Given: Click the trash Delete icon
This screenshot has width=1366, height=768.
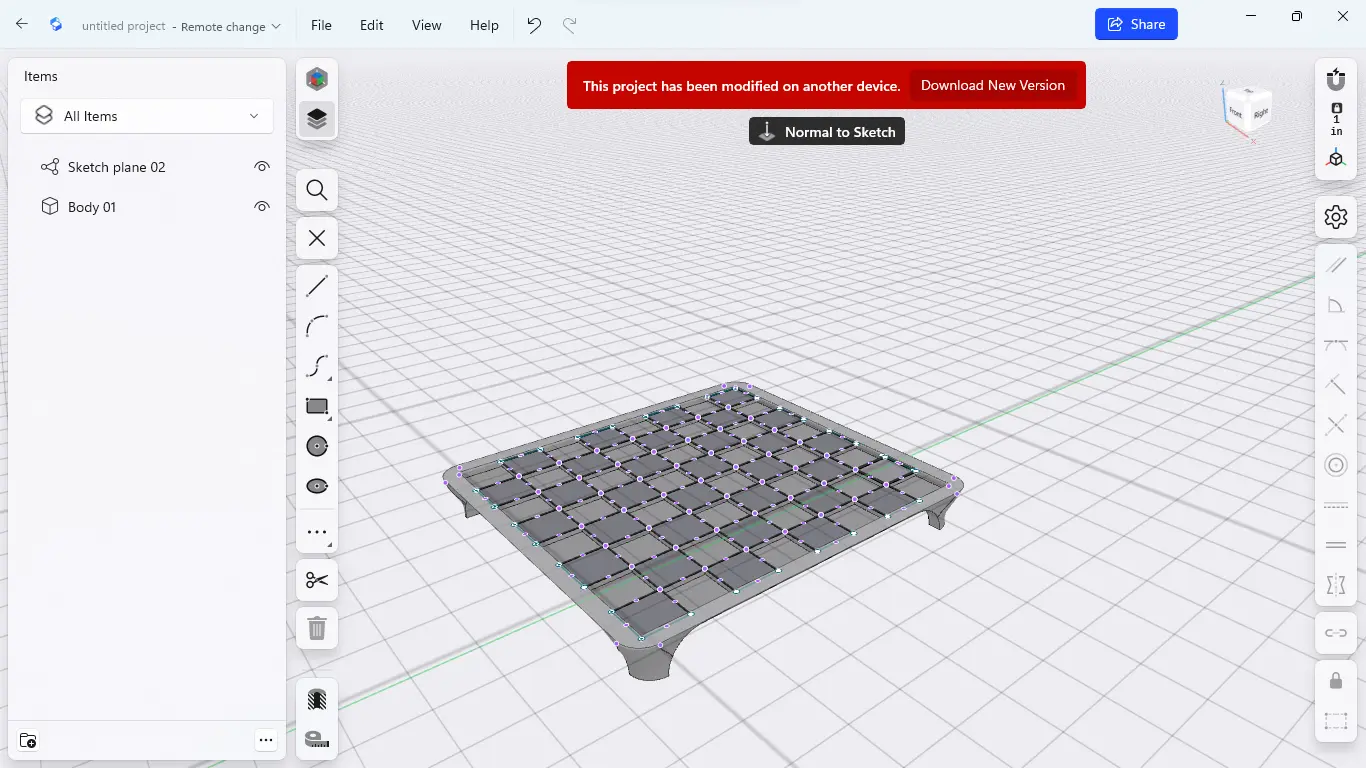Looking at the screenshot, I should 317,628.
